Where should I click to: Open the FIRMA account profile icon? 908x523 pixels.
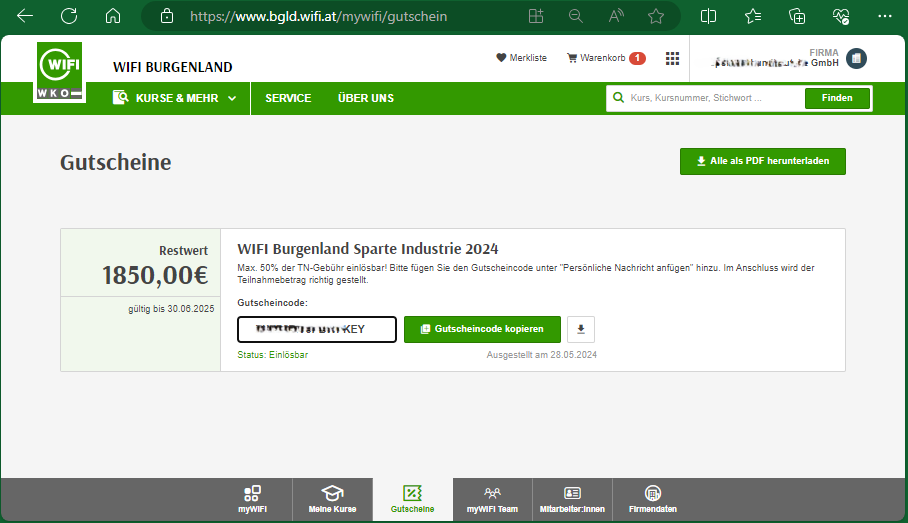point(856,58)
